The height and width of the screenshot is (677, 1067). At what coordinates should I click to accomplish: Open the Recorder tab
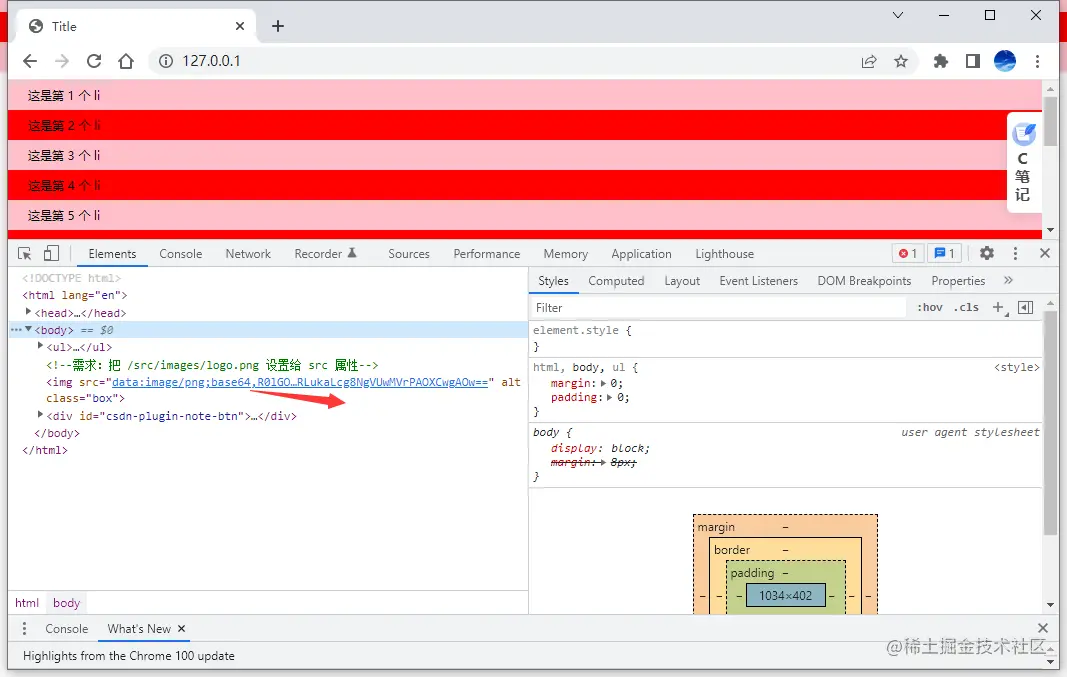325,254
